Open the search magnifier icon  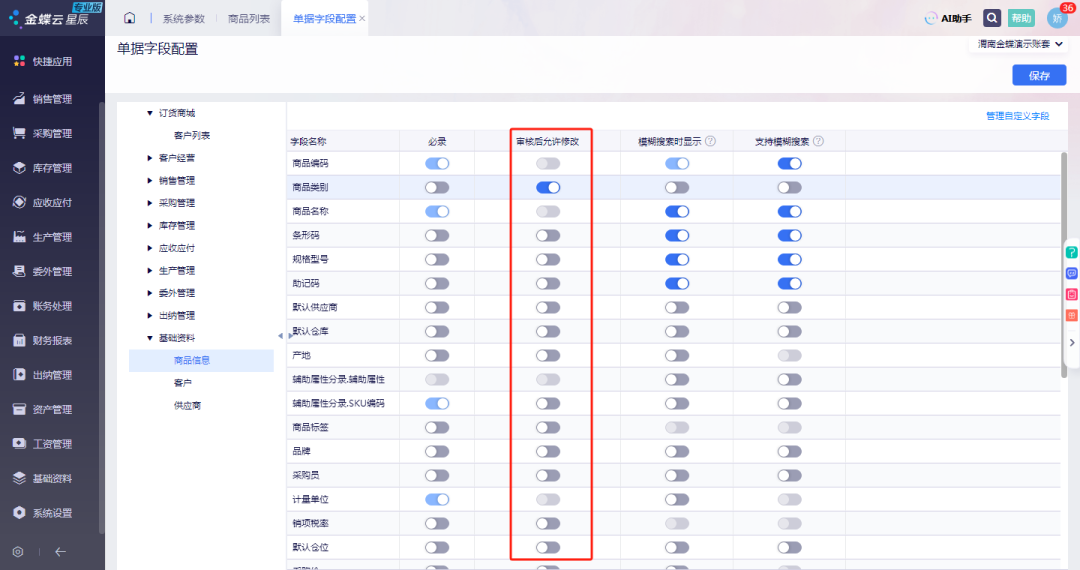(x=992, y=18)
